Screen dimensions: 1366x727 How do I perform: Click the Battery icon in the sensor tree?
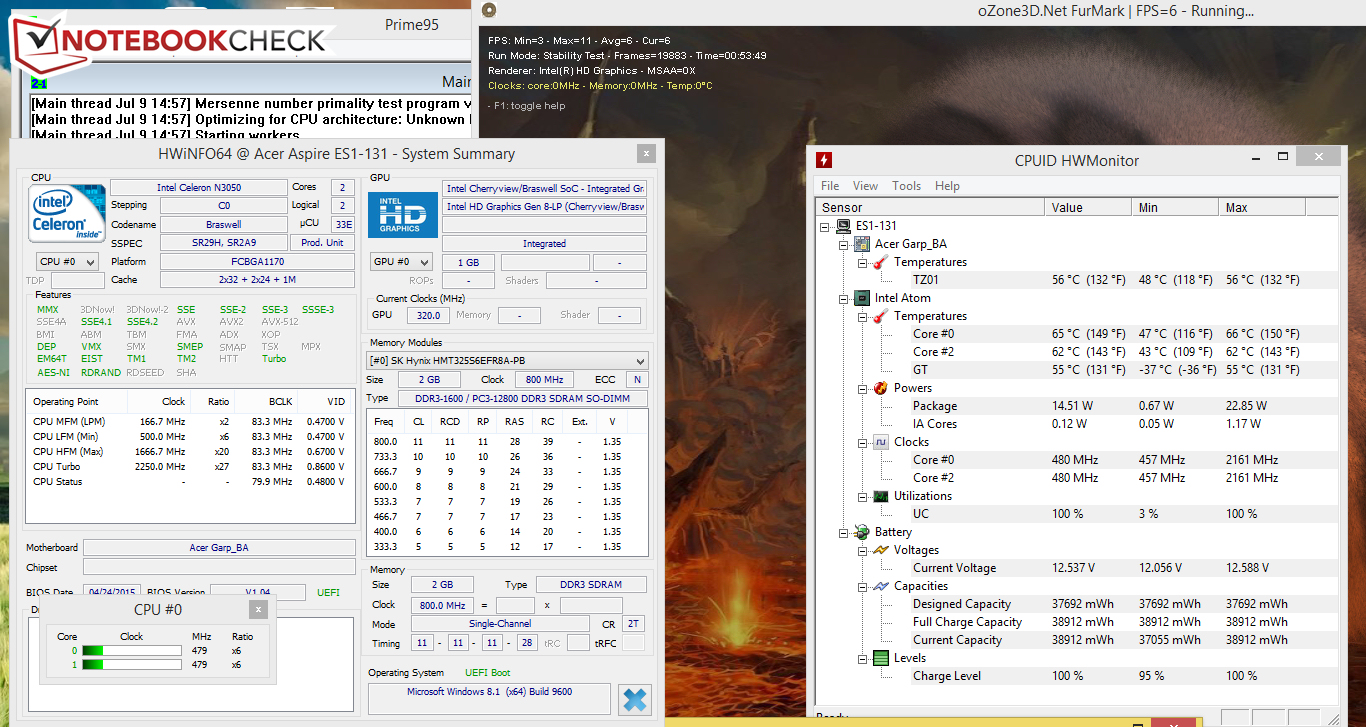[x=862, y=532]
